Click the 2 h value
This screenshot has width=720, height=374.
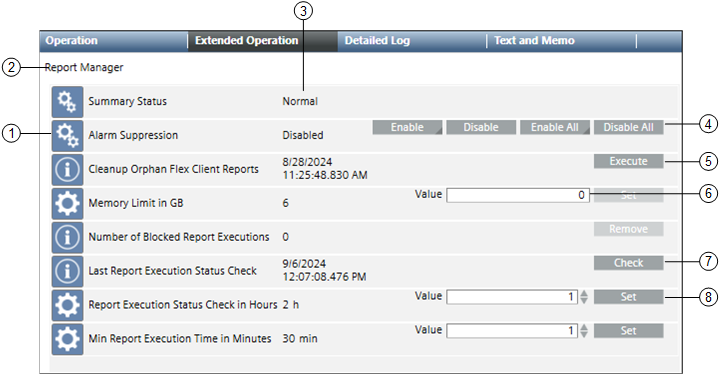pos(291,305)
